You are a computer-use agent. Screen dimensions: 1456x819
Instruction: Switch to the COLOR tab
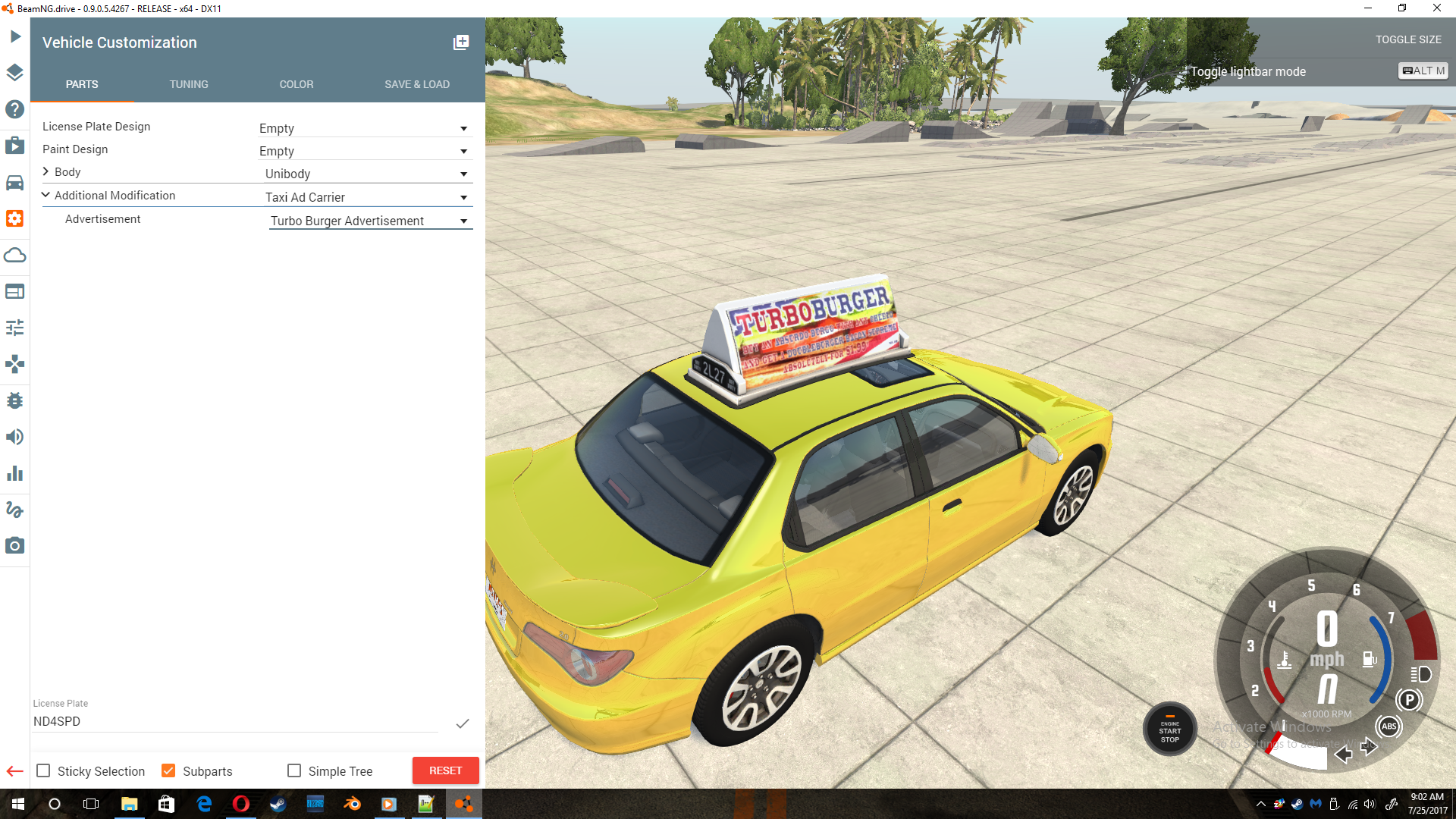[x=297, y=84]
